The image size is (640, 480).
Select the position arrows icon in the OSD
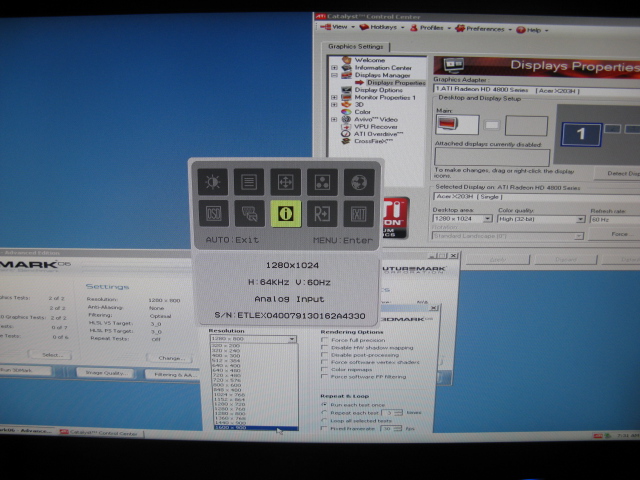click(x=286, y=182)
